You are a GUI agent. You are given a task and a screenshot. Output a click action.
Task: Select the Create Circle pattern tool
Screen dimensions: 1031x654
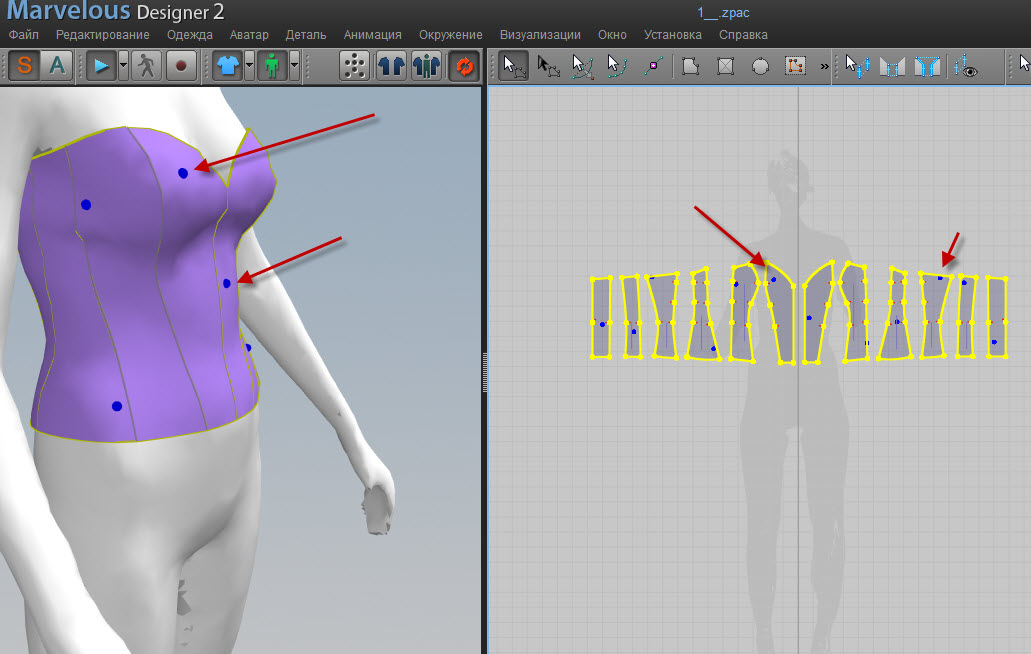click(x=760, y=67)
